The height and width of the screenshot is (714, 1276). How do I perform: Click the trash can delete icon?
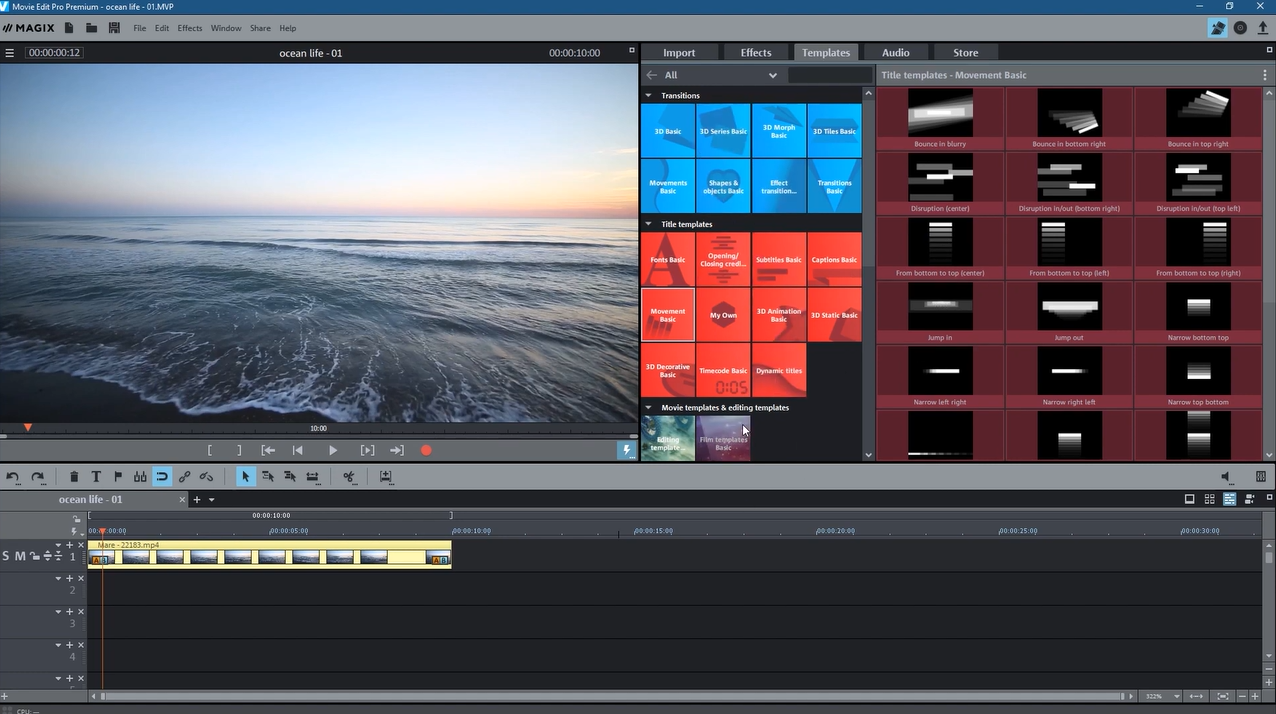pos(74,477)
